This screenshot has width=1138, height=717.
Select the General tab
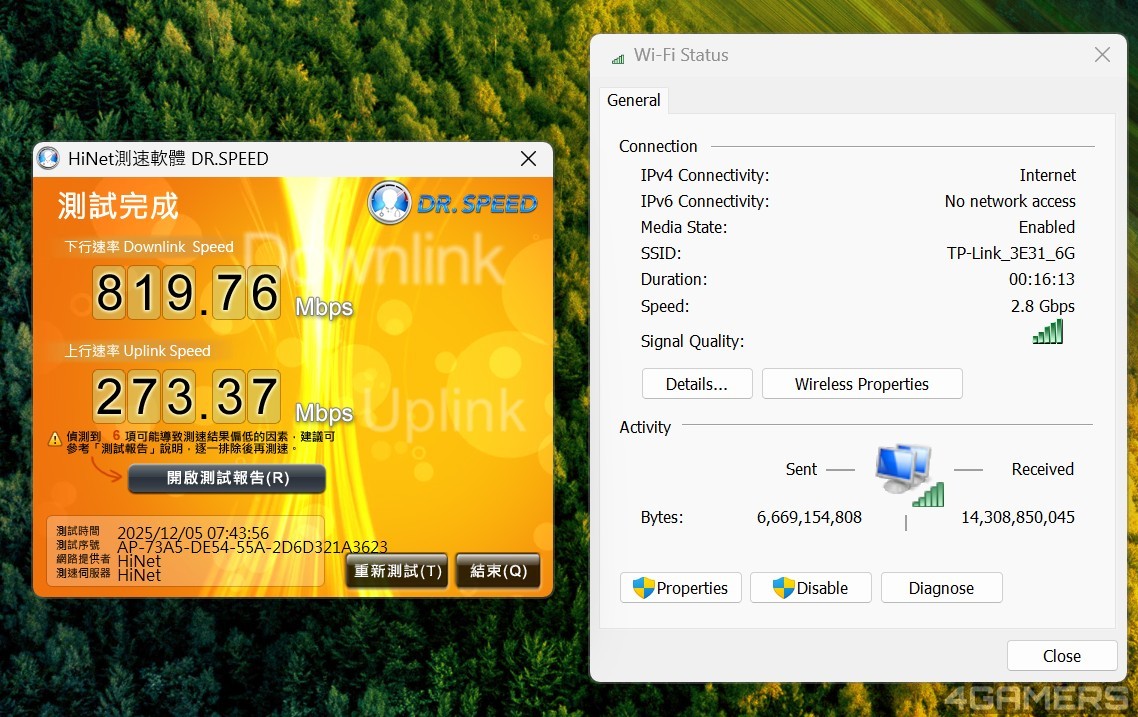click(634, 100)
